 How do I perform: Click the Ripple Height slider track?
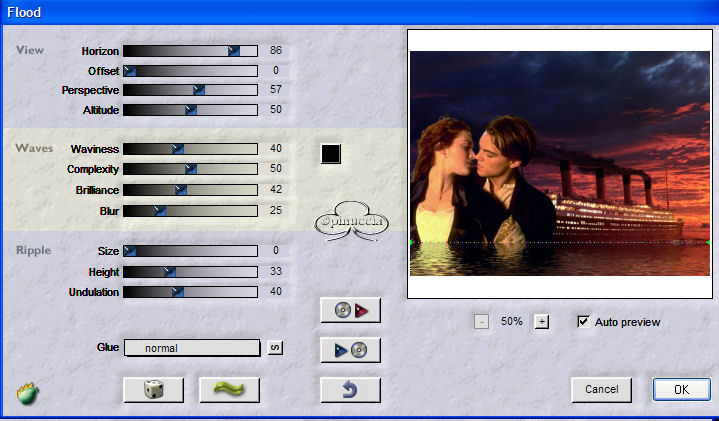[190, 272]
